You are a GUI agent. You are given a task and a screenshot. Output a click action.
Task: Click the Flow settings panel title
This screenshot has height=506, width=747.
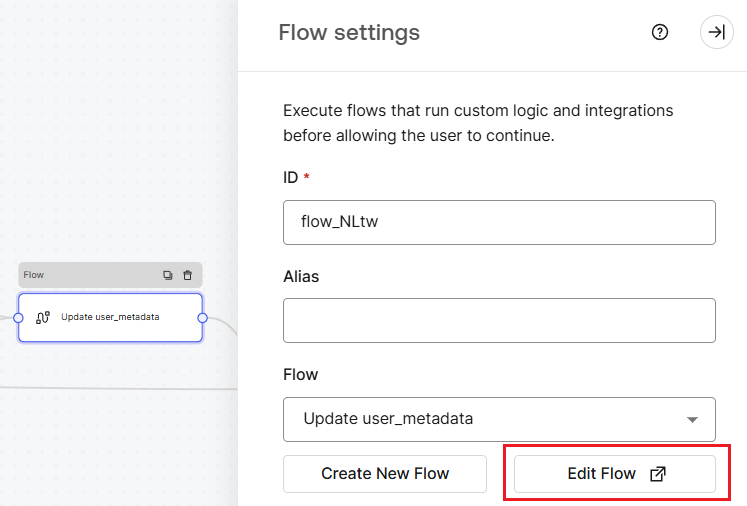point(349,33)
